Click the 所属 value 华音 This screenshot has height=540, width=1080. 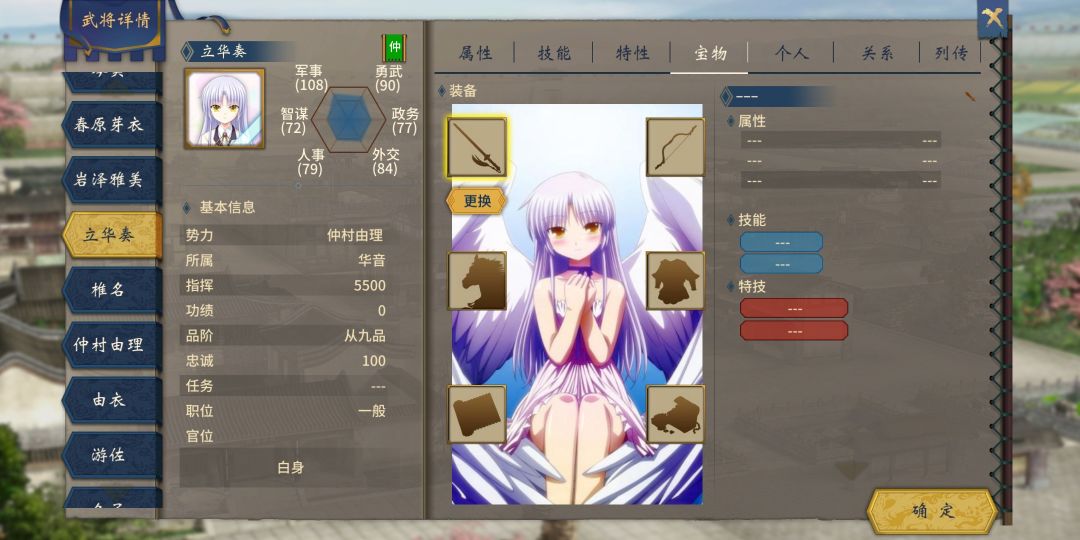(x=371, y=260)
